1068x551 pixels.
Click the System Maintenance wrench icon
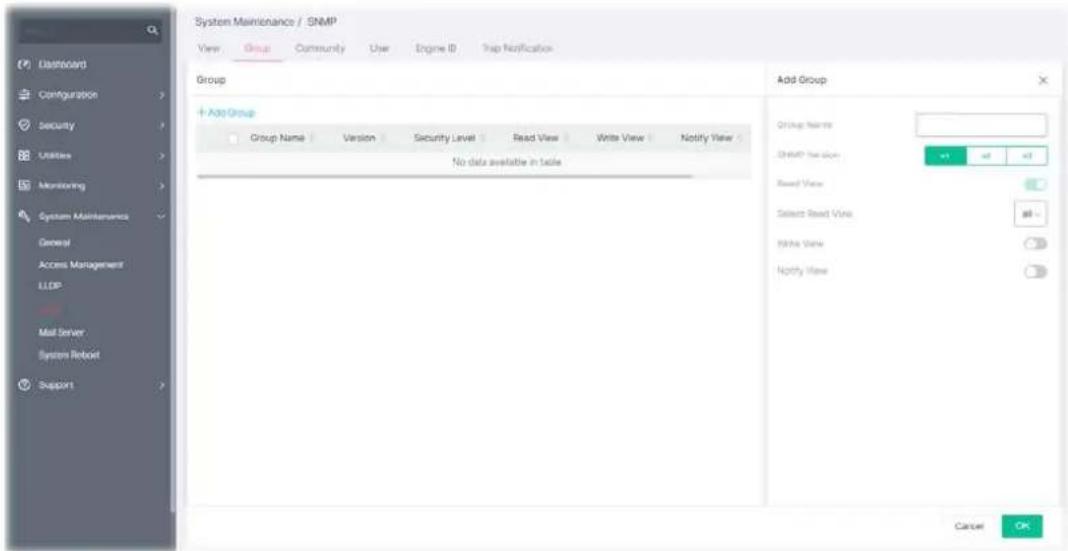coord(25,217)
